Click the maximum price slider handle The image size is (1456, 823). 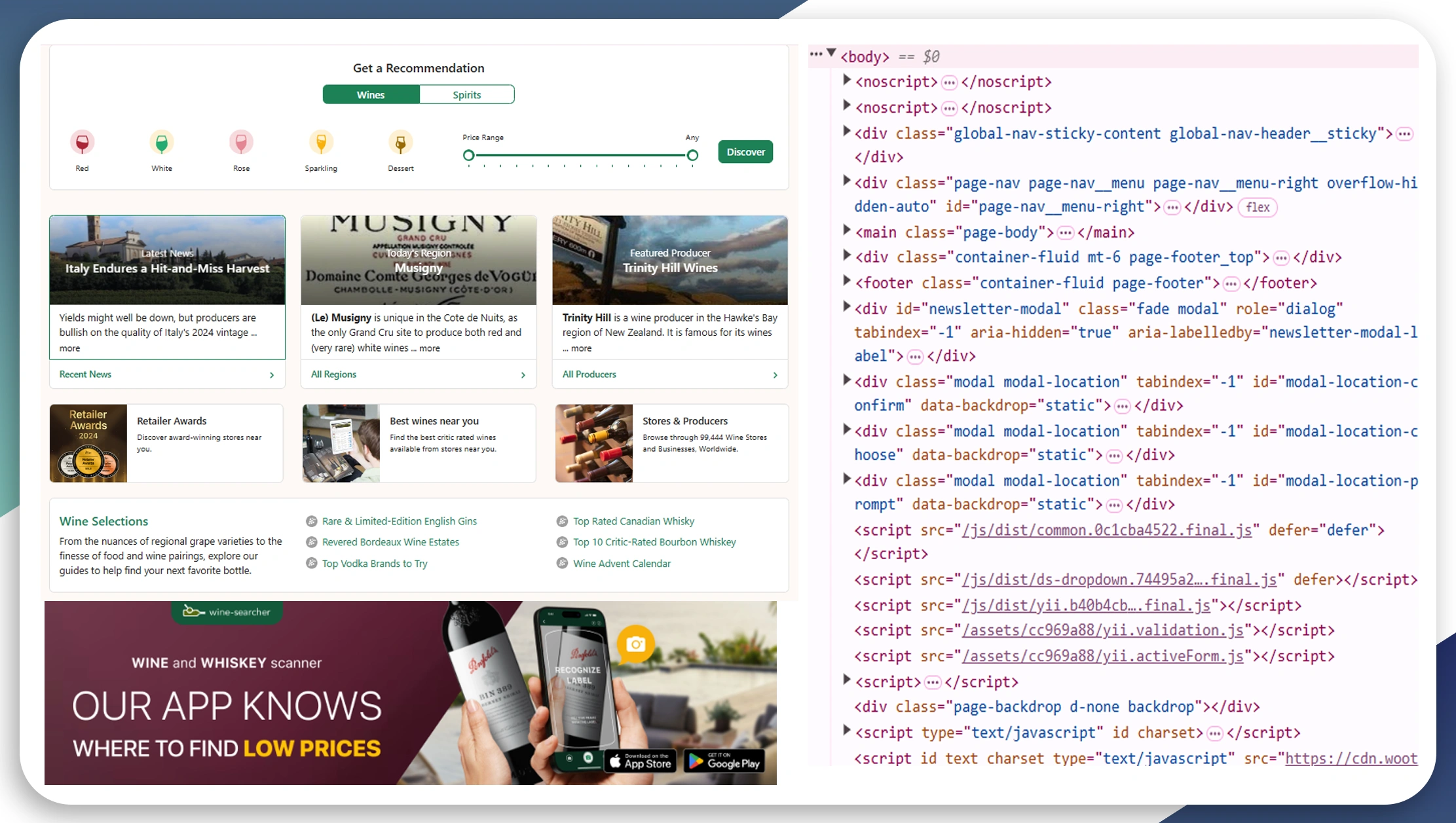tap(692, 155)
